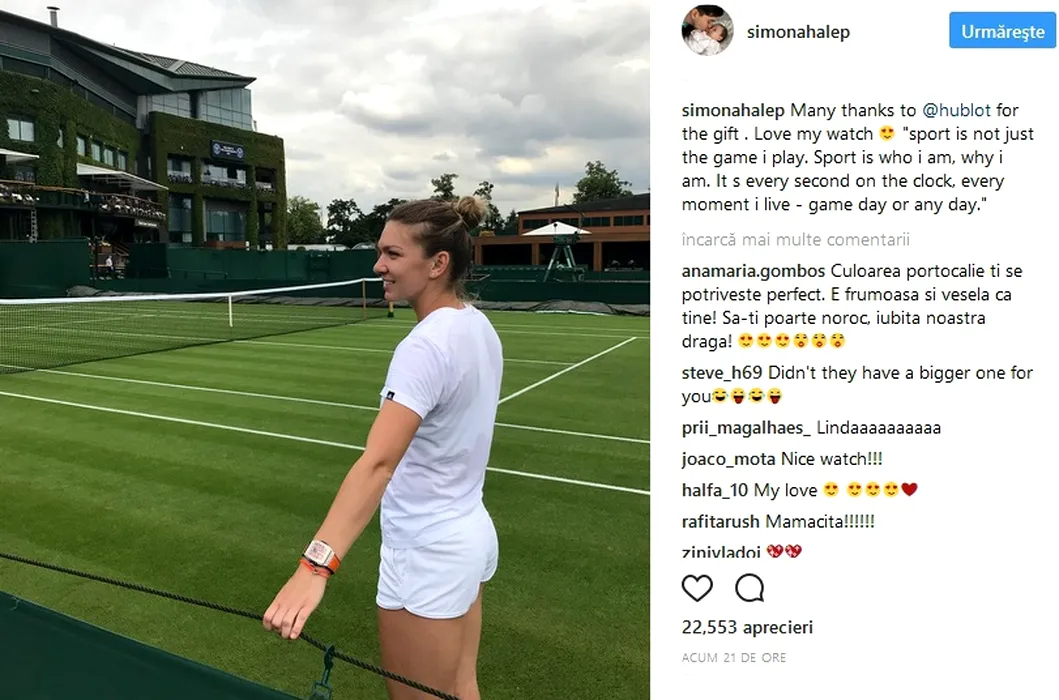Like the post with the heart icon
This screenshot has height=700, width=1059.
coord(697,588)
